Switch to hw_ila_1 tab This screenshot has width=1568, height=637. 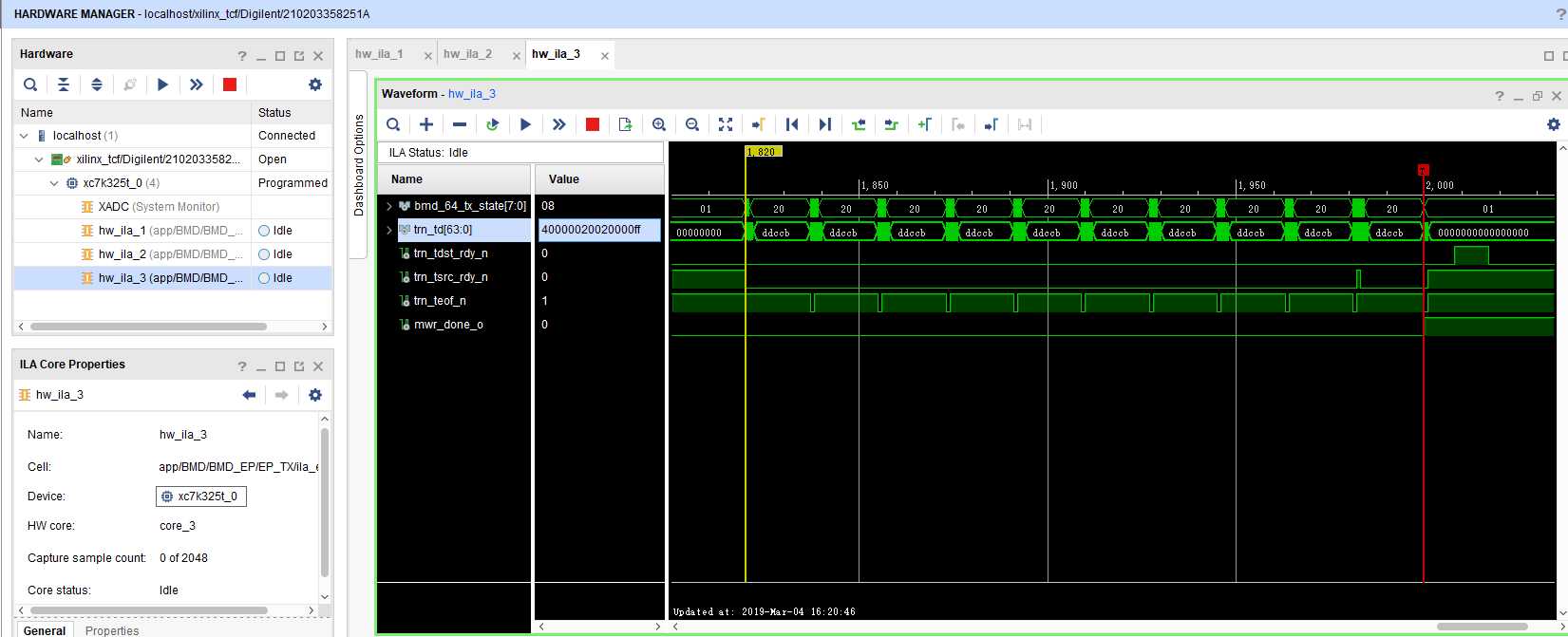[x=379, y=54]
